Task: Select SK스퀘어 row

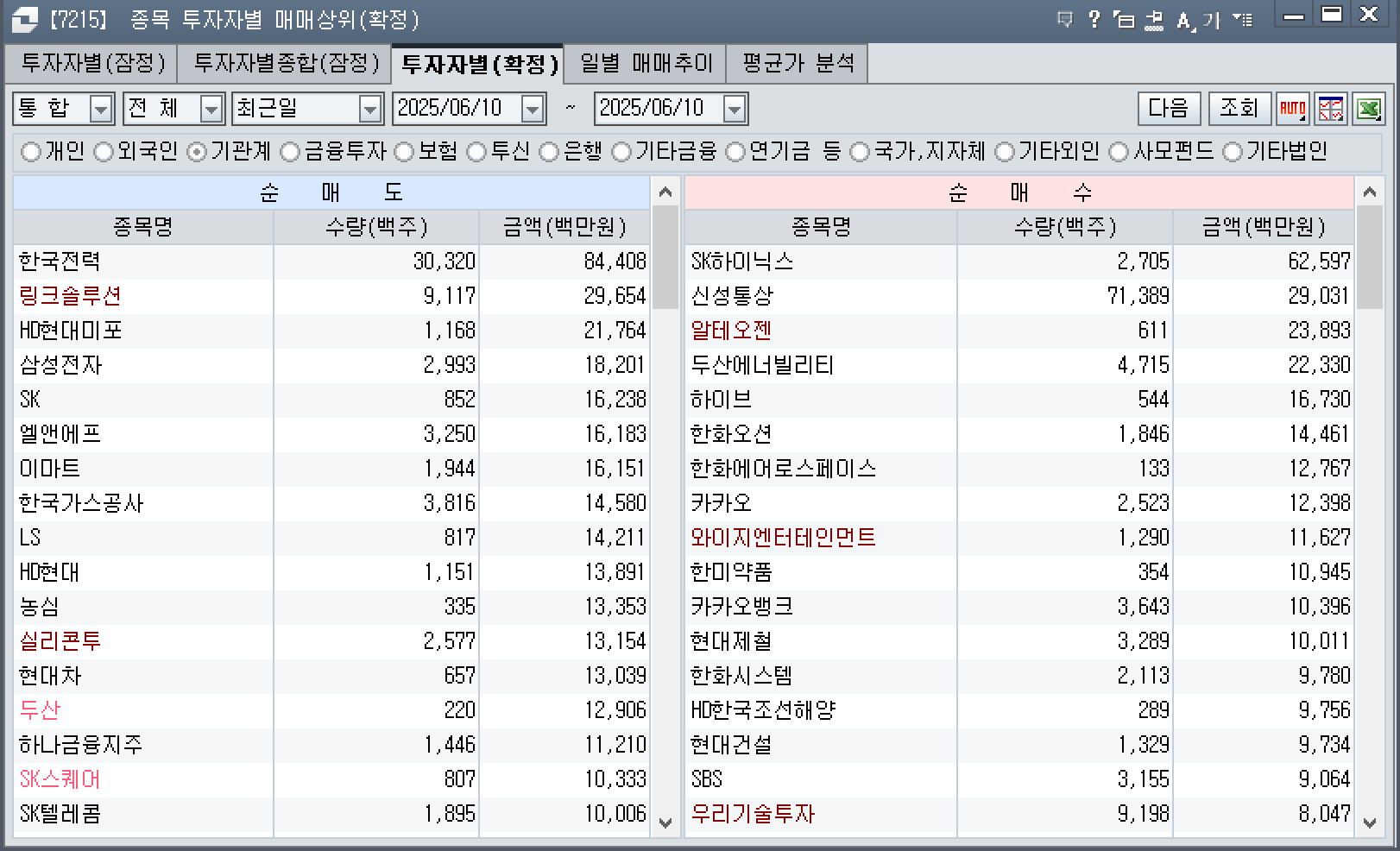Action: tap(331, 779)
